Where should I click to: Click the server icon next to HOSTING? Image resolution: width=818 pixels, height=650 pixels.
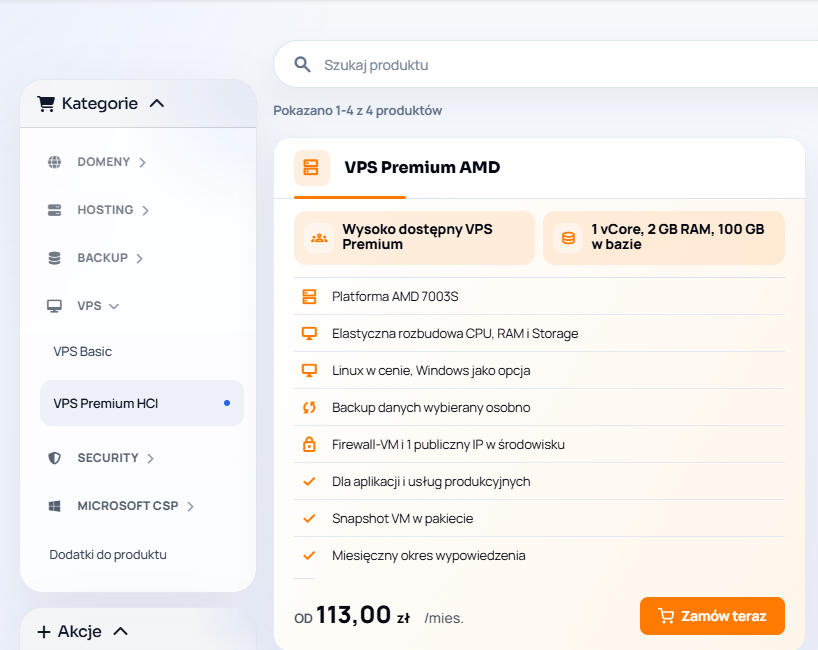[x=54, y=210]
